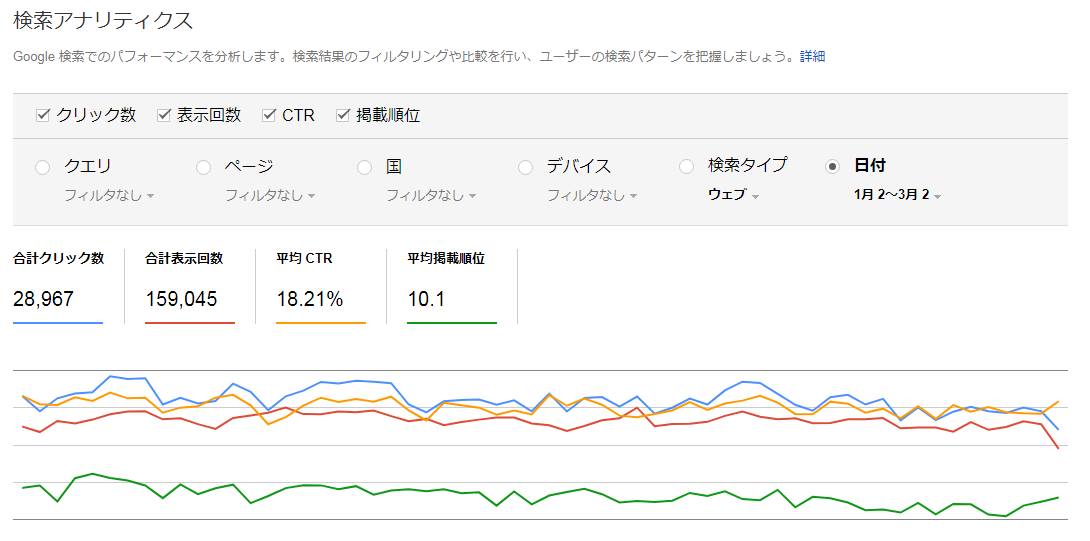Click the 合計クリック数 value 28,967
The image size is (1090, 541).
pos(44,298)
